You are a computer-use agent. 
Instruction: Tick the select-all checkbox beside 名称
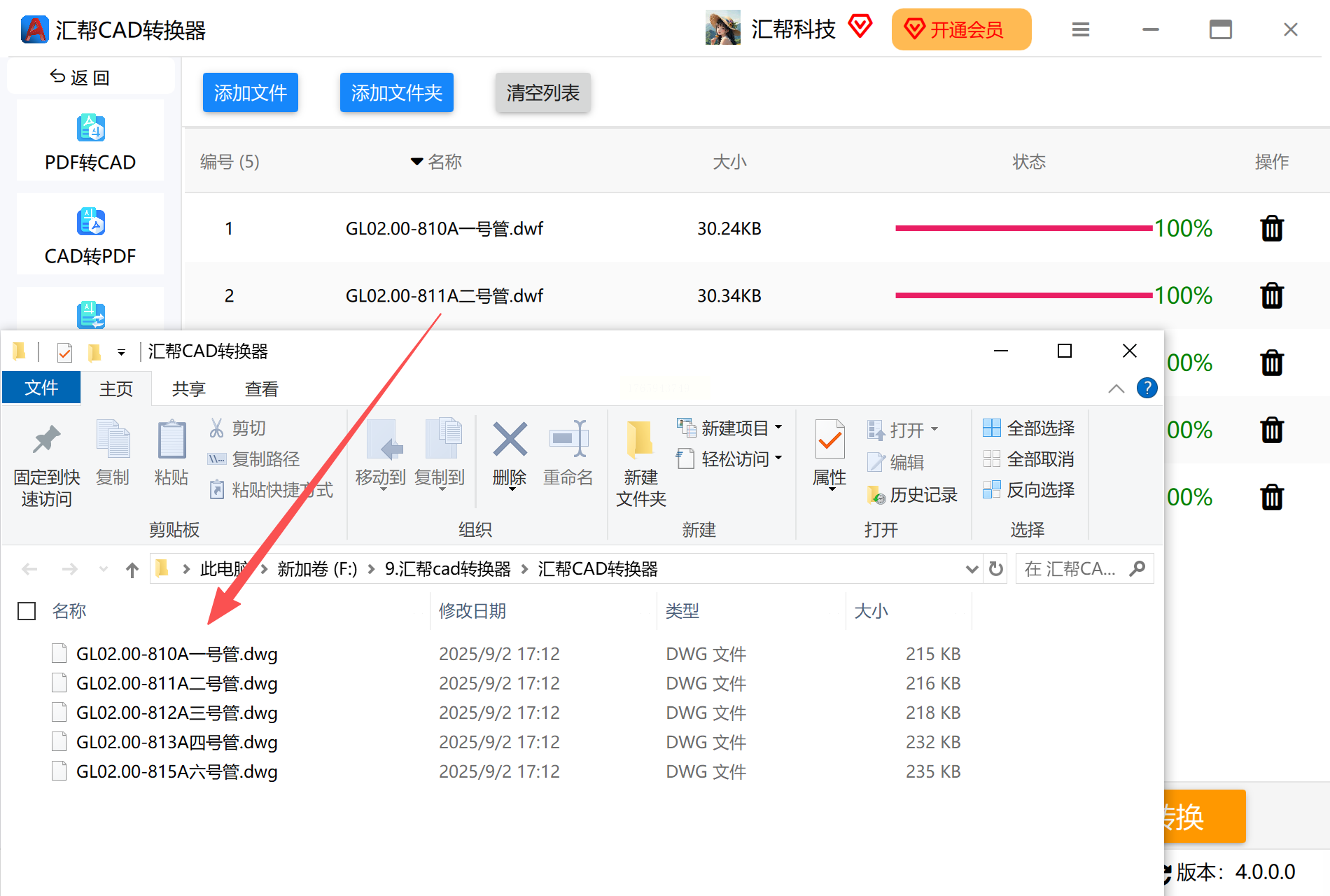pyautogui.click(x=27, y=611)
